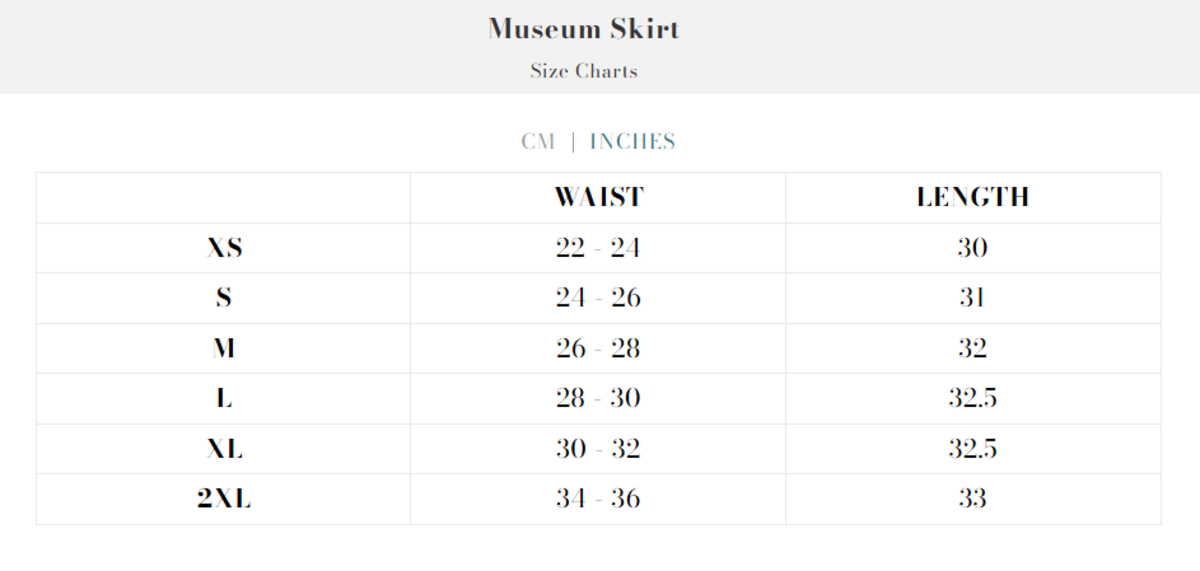
Task: Select waist value 26 - 28
Action: (x=598, y=349)
